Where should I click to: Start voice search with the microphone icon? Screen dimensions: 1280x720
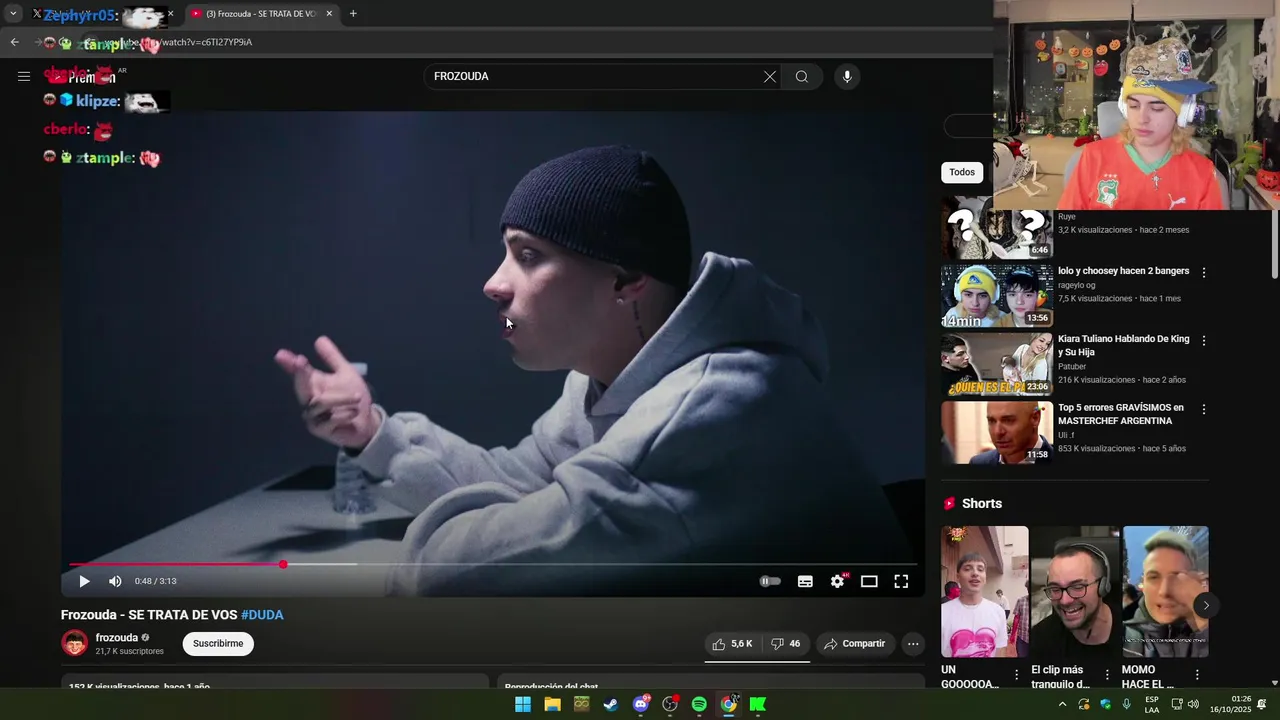tap(847, 76)
